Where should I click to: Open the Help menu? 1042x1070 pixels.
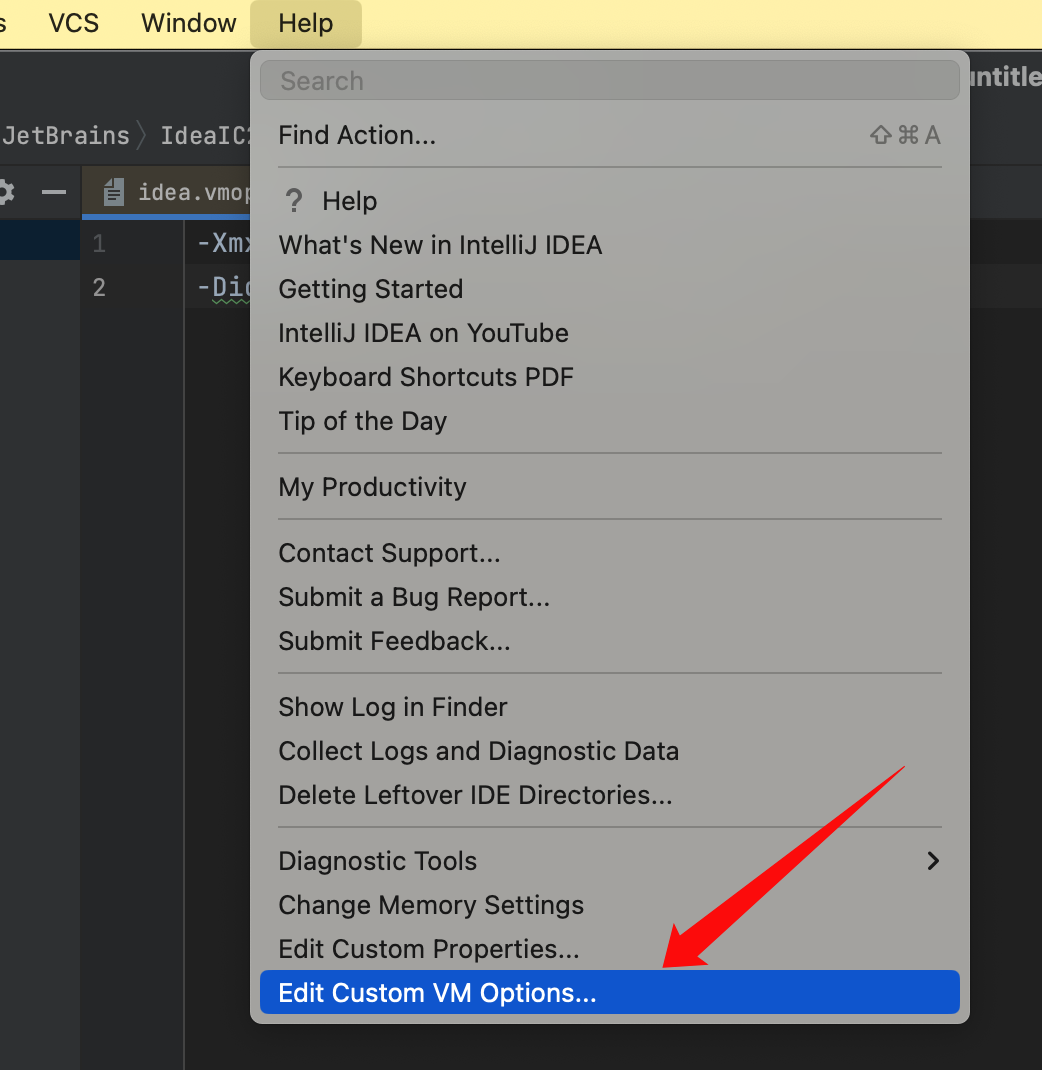point(305,23)
